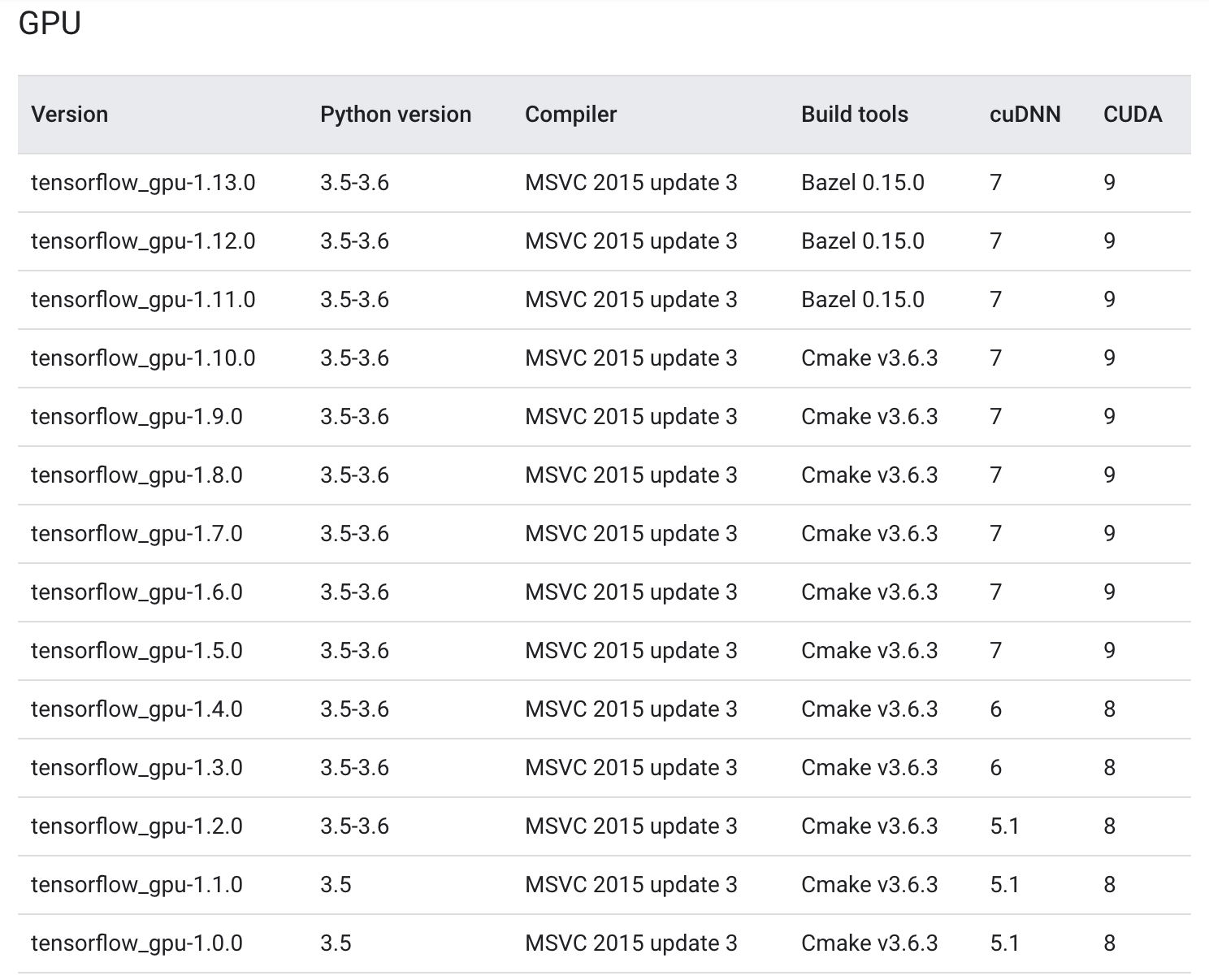1209x980 pixels.
Task: Click CUDA 8 in tensorflow_gpu-1.0.0 row
Action: (x=1110, y=943)
